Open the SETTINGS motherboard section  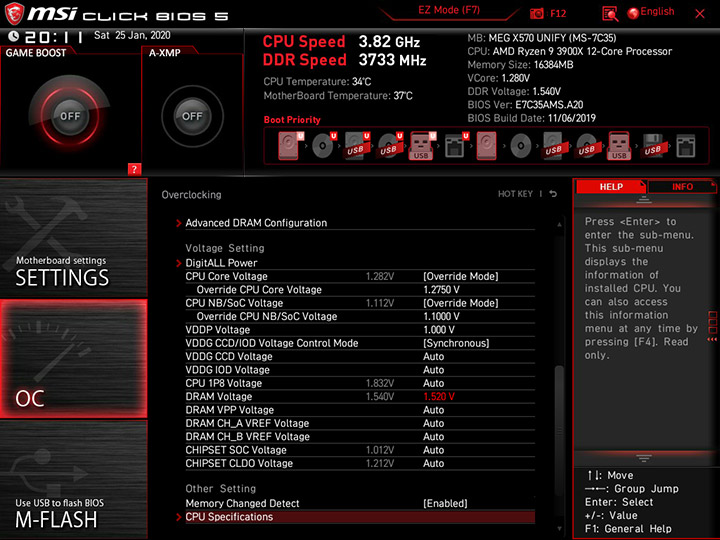click(x=73, y=238)
